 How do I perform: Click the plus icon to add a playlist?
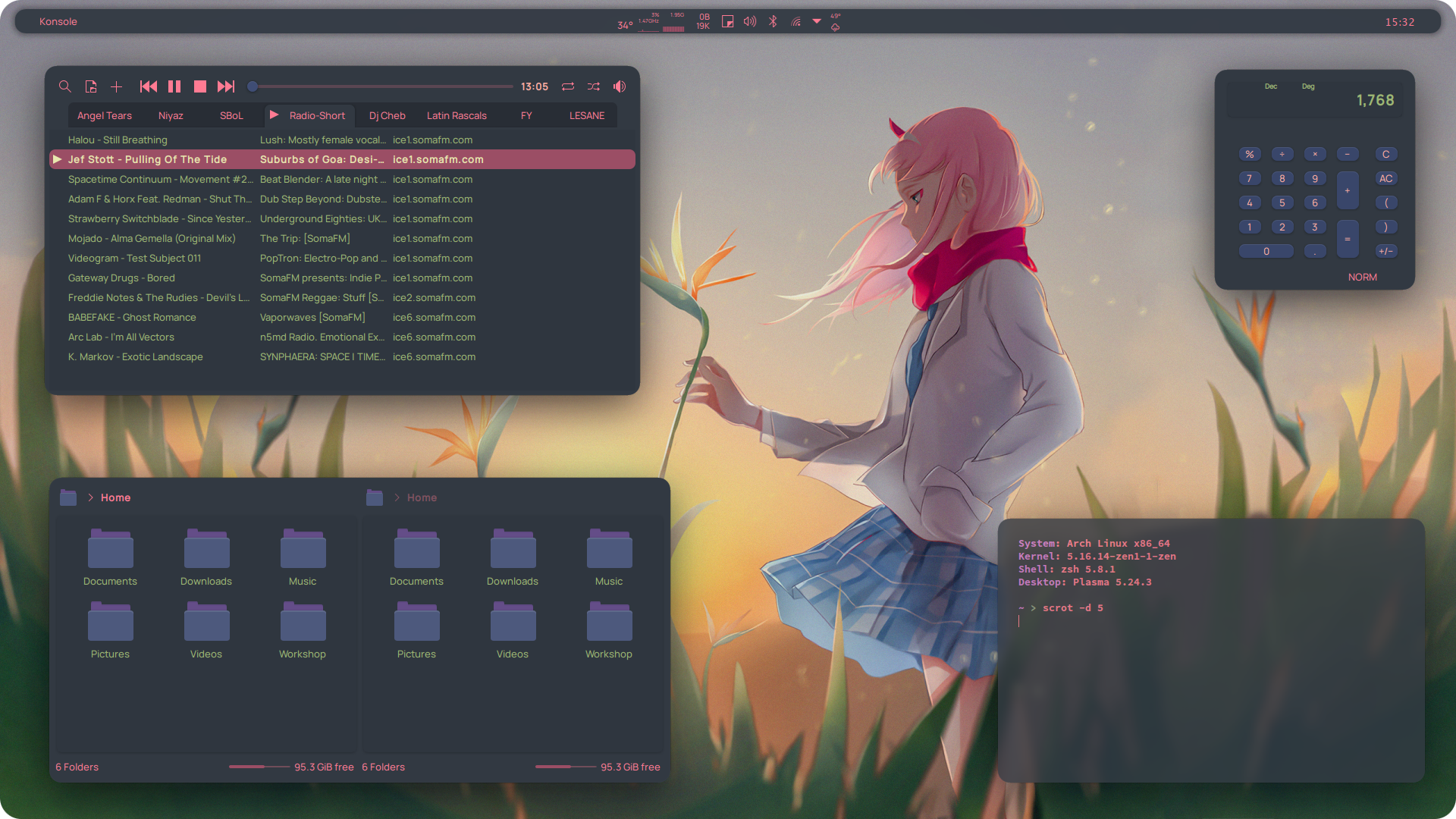click(116, 86)
